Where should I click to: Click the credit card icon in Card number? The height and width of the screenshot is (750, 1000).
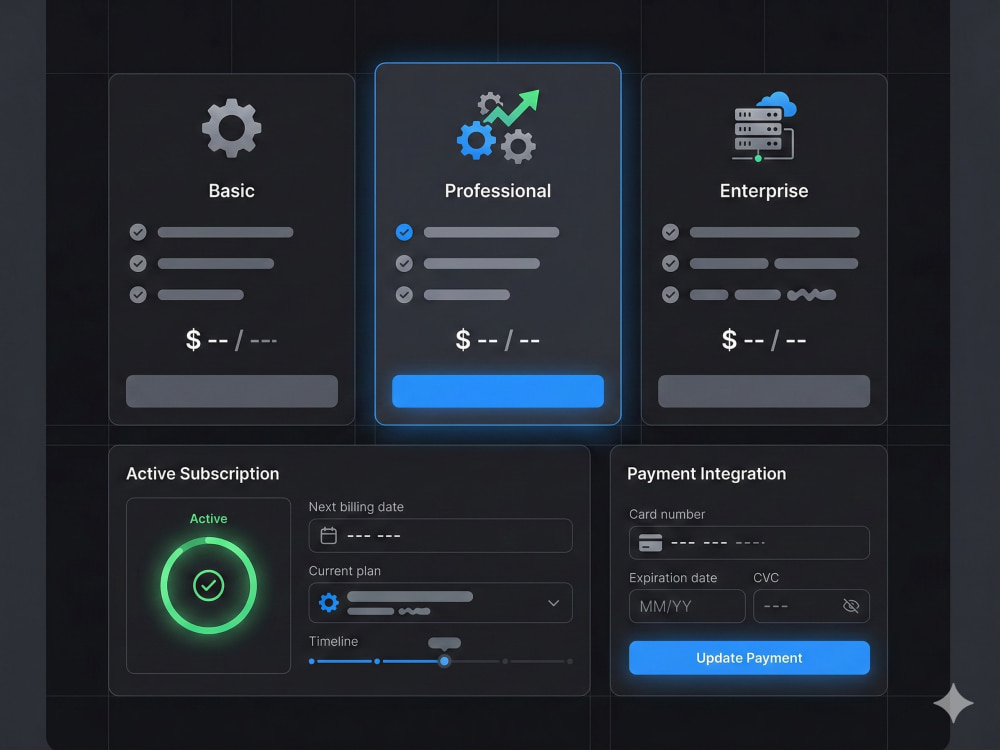tap(650, 543)
